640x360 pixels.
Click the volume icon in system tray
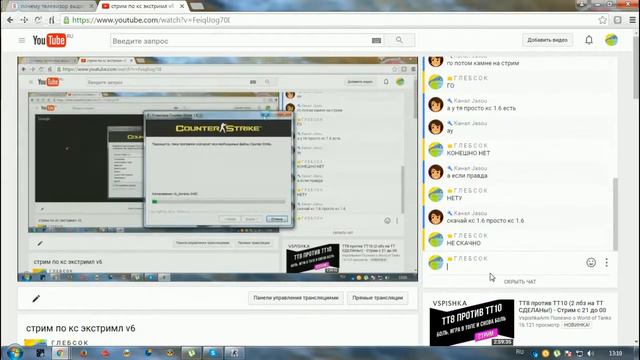[x=590, y=353]
